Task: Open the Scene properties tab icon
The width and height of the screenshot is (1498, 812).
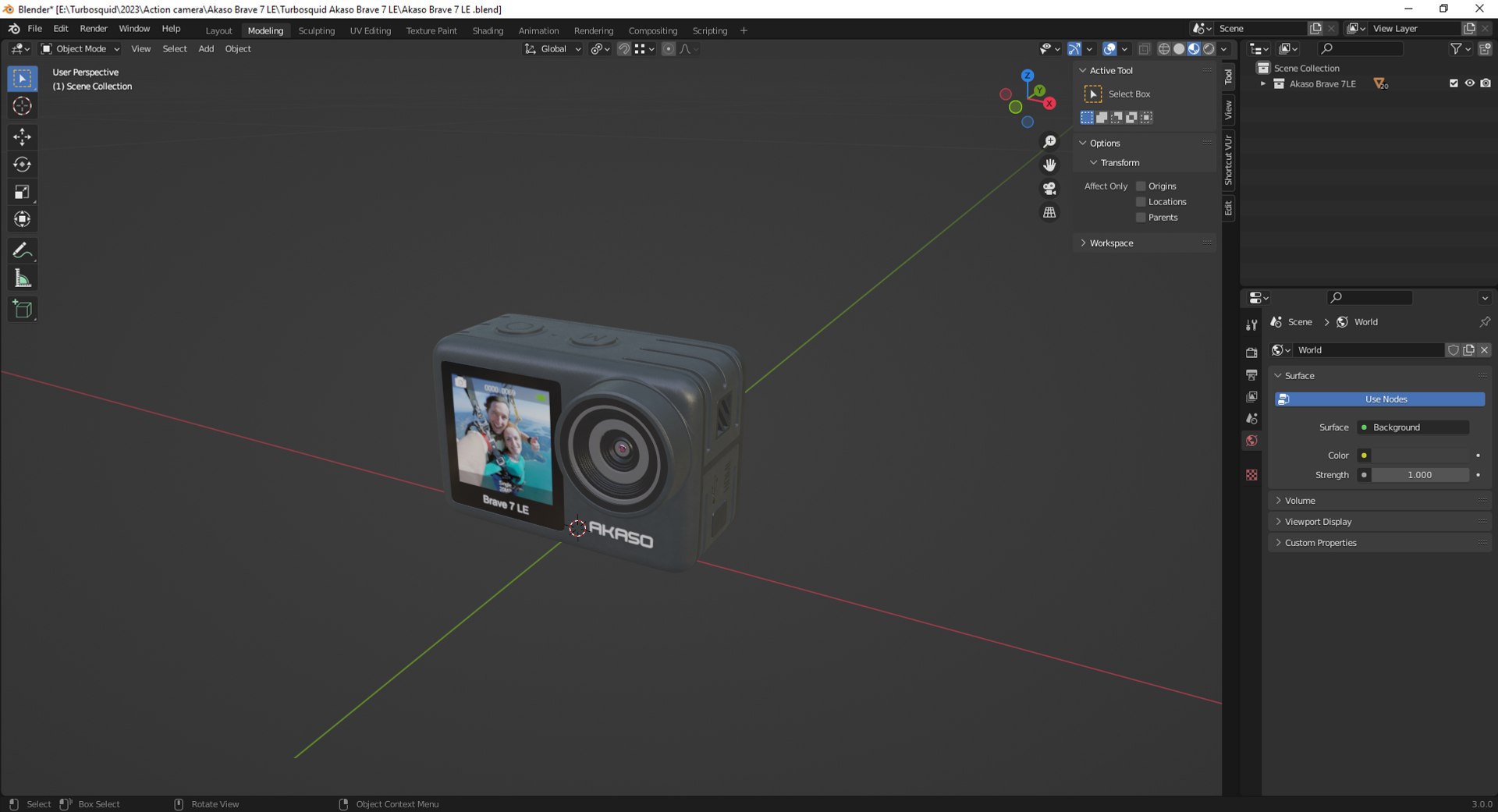Action: click(x=1251, y=419)
